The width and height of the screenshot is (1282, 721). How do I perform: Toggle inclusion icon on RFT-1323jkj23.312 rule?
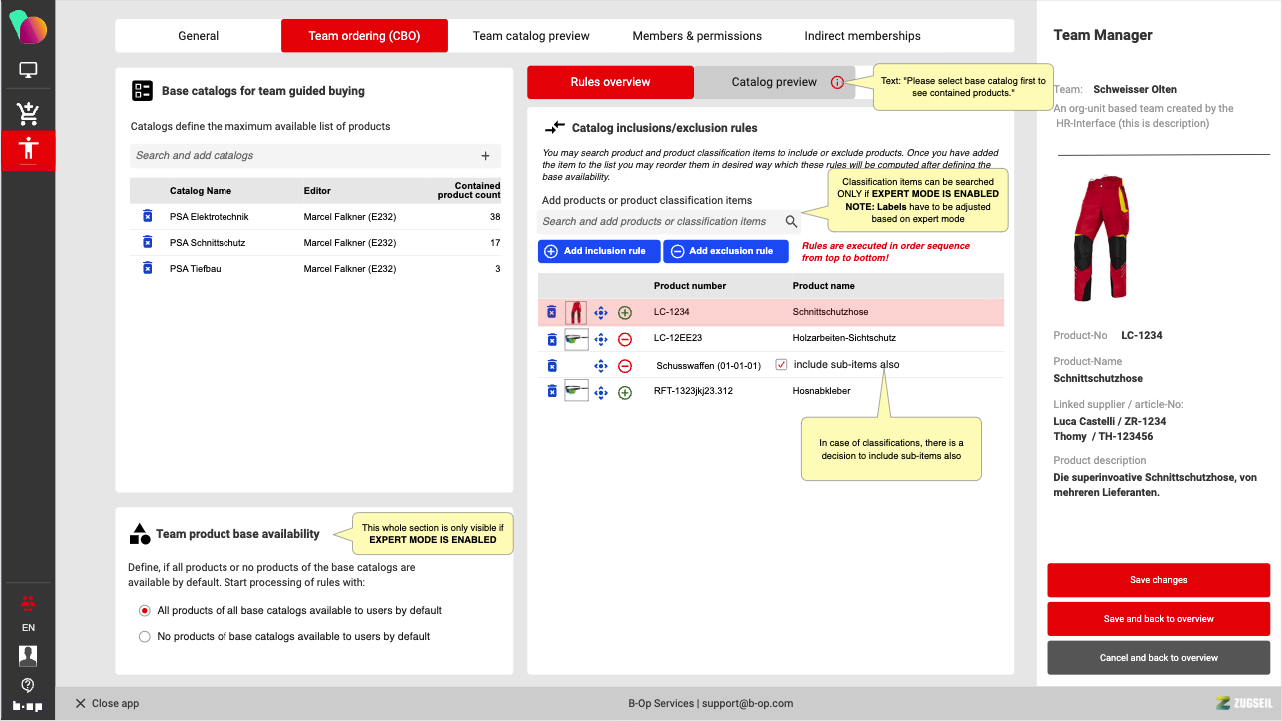coord(625,392)
